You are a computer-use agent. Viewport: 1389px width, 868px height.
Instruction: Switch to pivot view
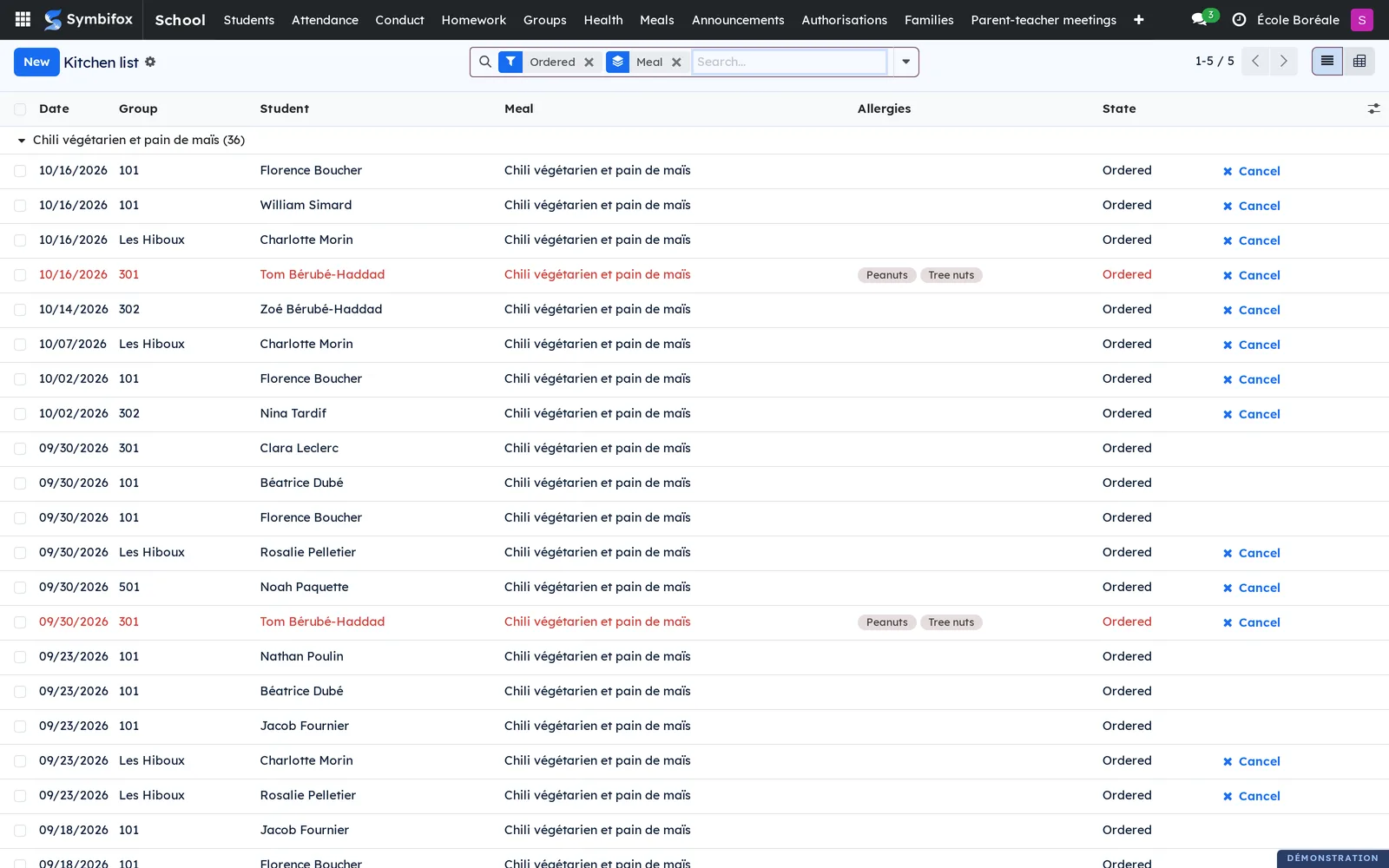click(x=1359, y=61)
